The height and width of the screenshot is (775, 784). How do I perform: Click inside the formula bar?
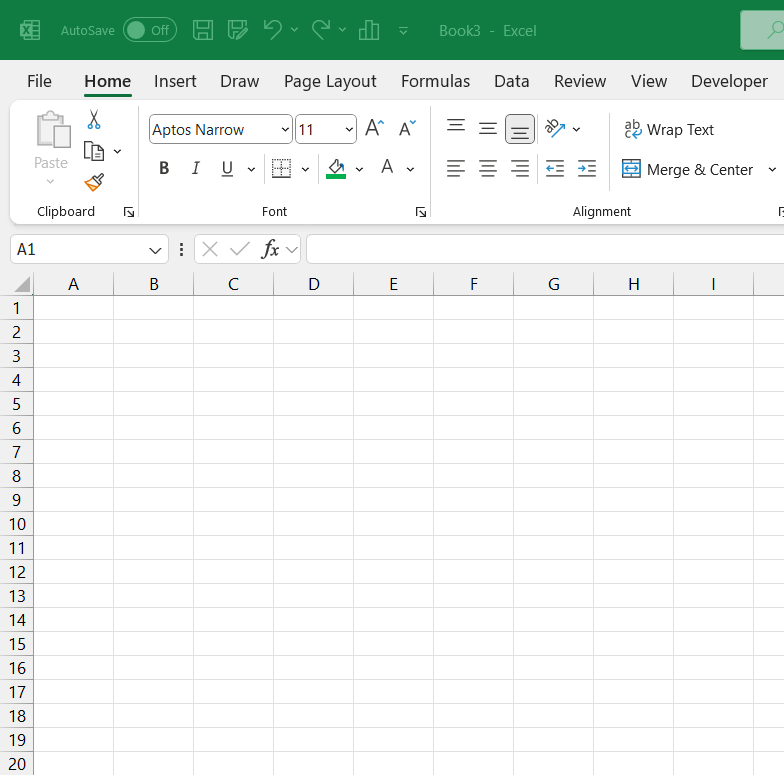coord(545,249)
